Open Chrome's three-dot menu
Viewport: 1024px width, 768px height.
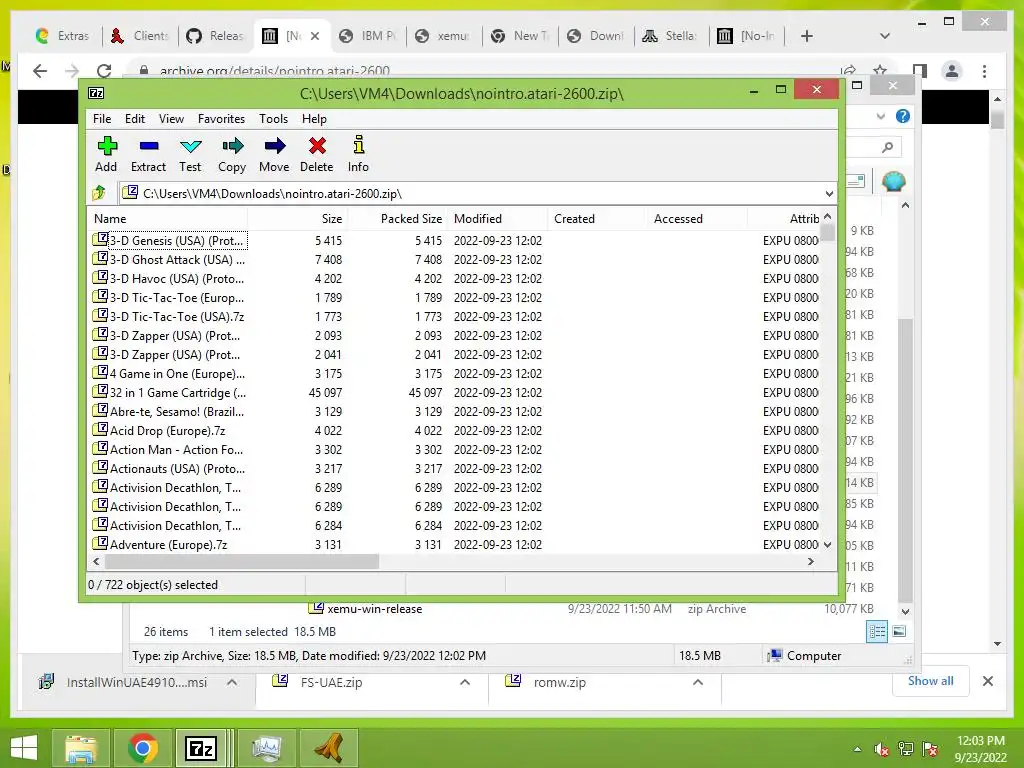(x=984, y=71)
